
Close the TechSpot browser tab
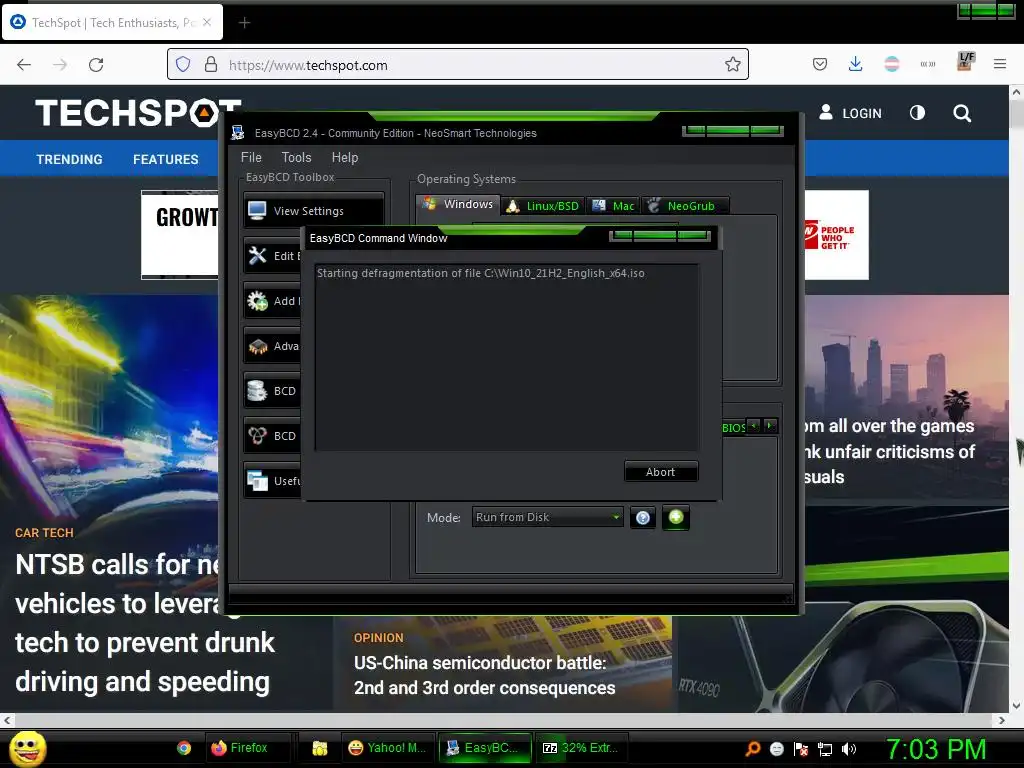click(x=207, y=22)
